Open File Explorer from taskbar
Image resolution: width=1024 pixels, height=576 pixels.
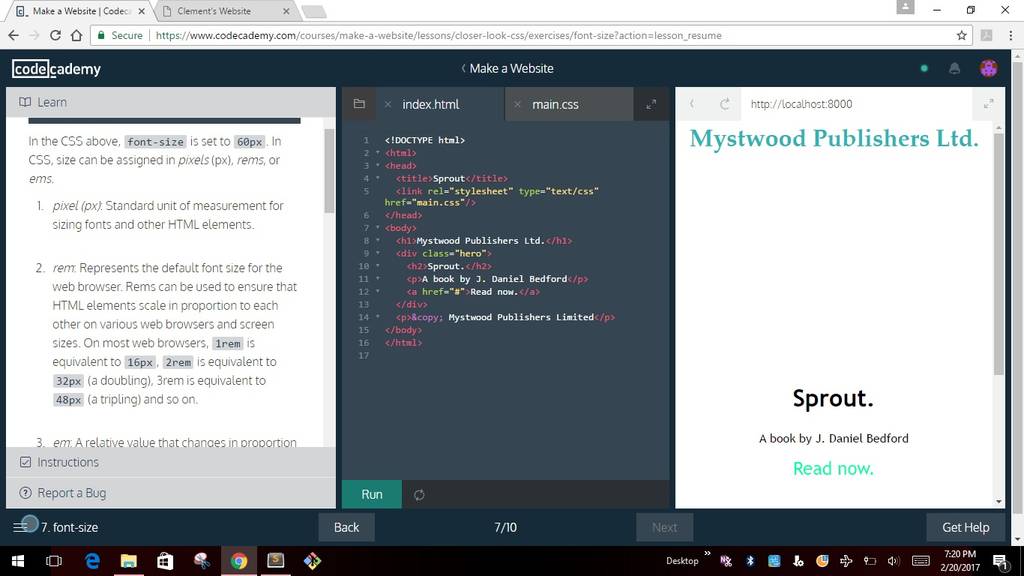point(129,561)
